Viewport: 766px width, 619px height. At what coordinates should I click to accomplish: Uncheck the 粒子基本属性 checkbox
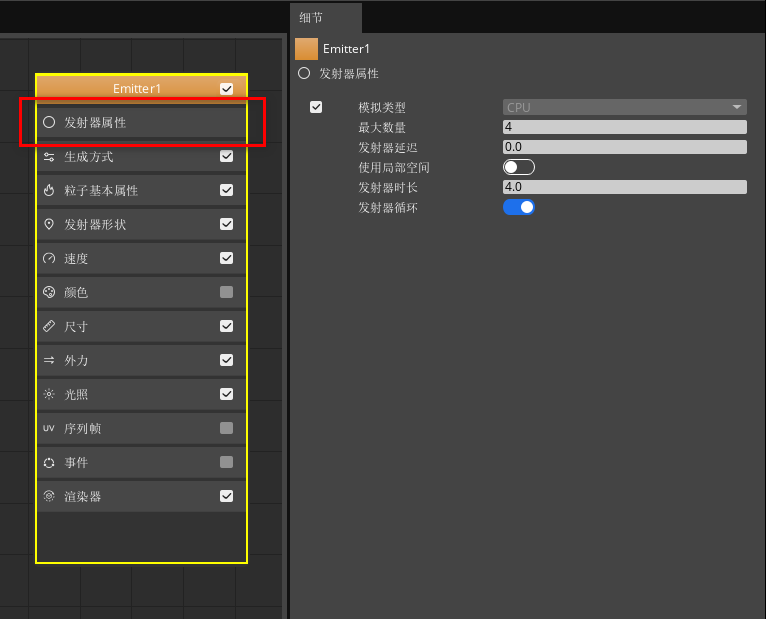click(226, 190)
